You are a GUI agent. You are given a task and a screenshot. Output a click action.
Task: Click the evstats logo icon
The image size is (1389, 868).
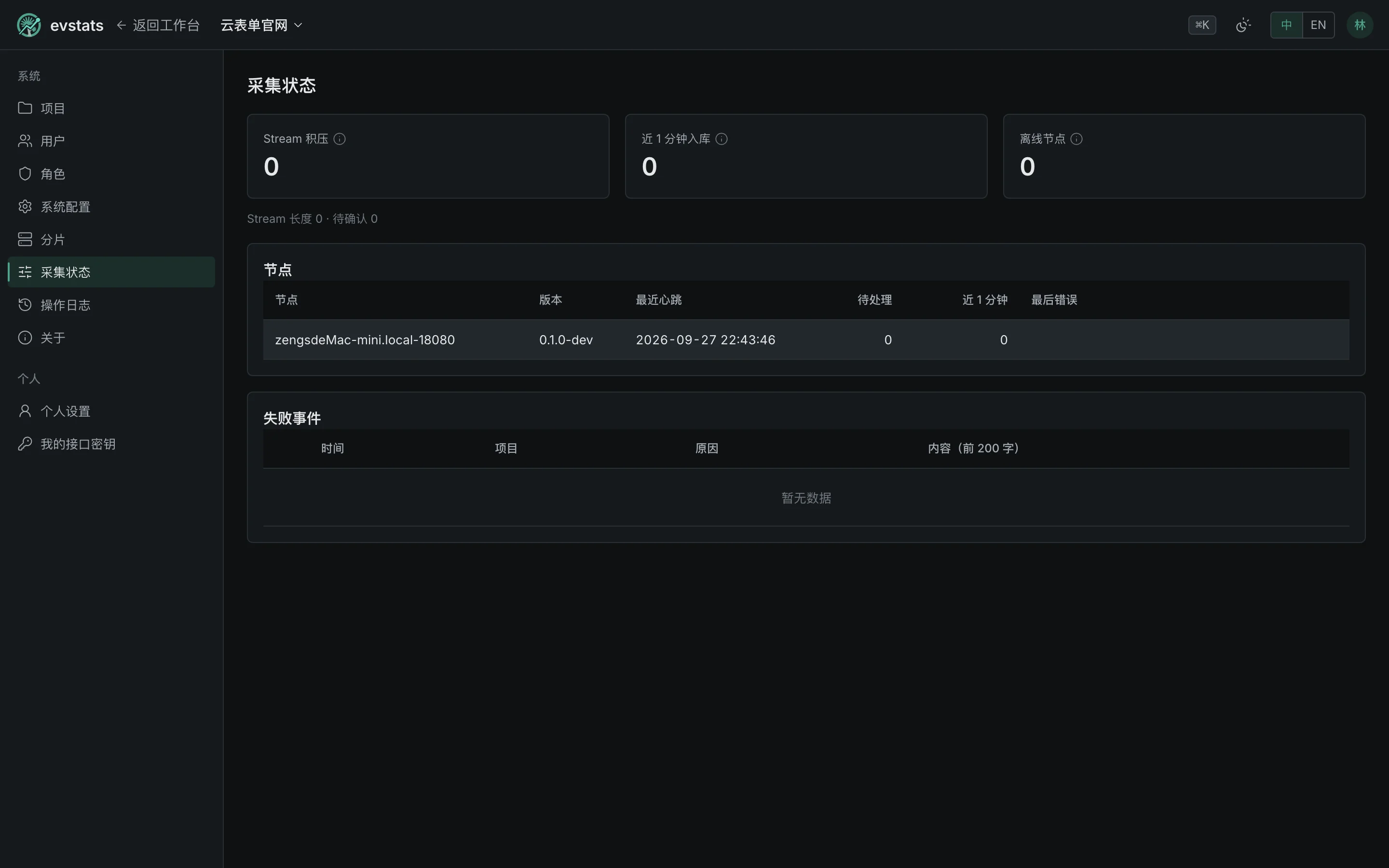29,25
